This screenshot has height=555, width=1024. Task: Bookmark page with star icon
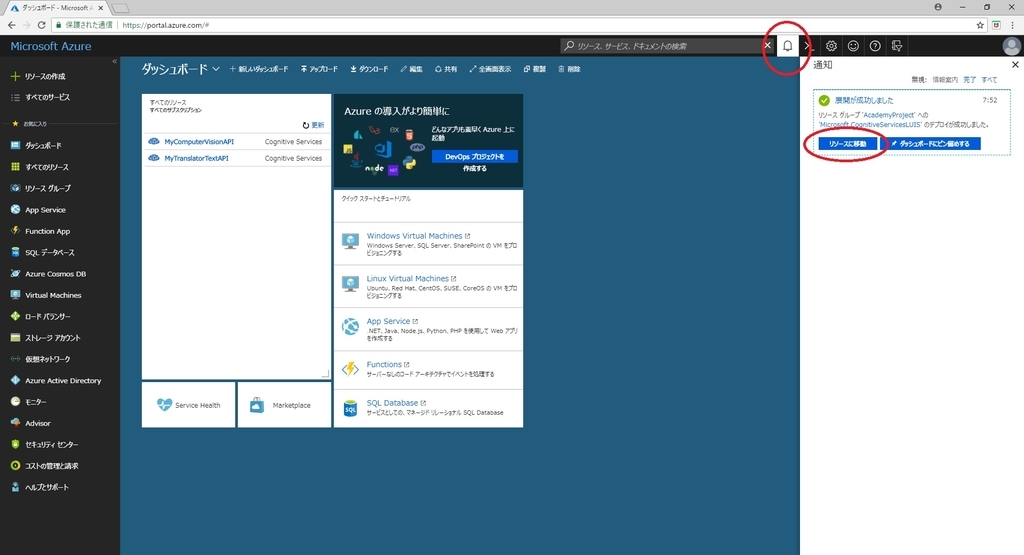[x=980, y=25]
